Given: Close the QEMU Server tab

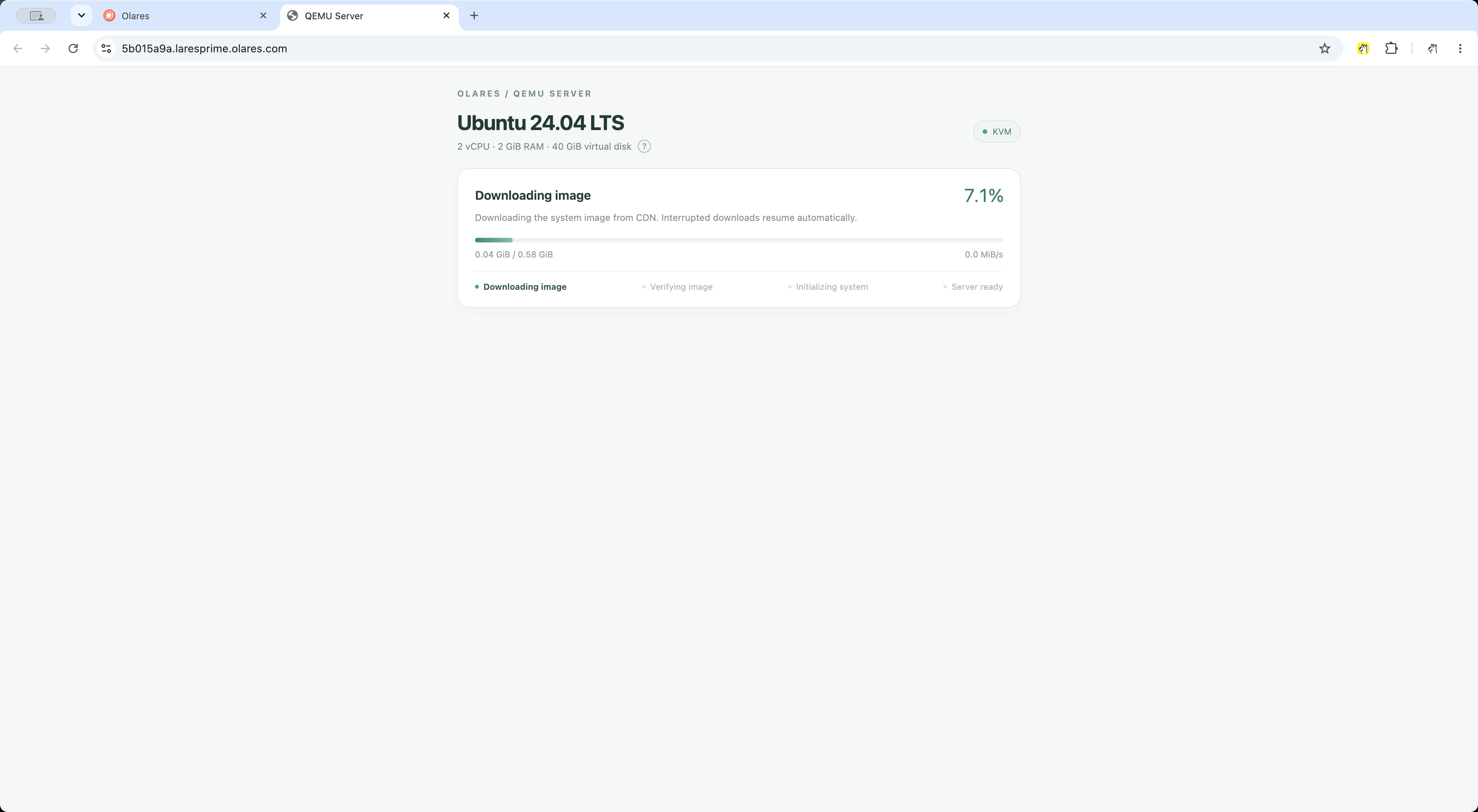Looking at the screenshot, I should point(446,15).
